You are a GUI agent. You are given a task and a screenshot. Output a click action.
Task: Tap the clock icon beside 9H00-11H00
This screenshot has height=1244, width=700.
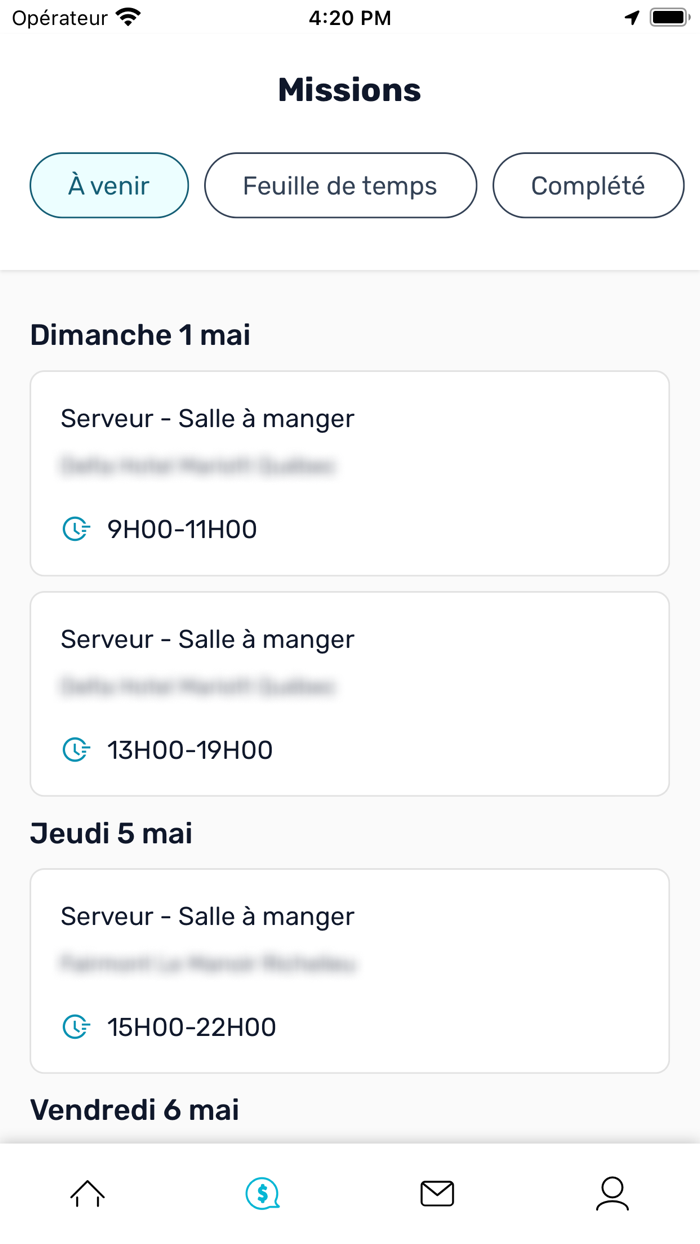pos(76,529)
